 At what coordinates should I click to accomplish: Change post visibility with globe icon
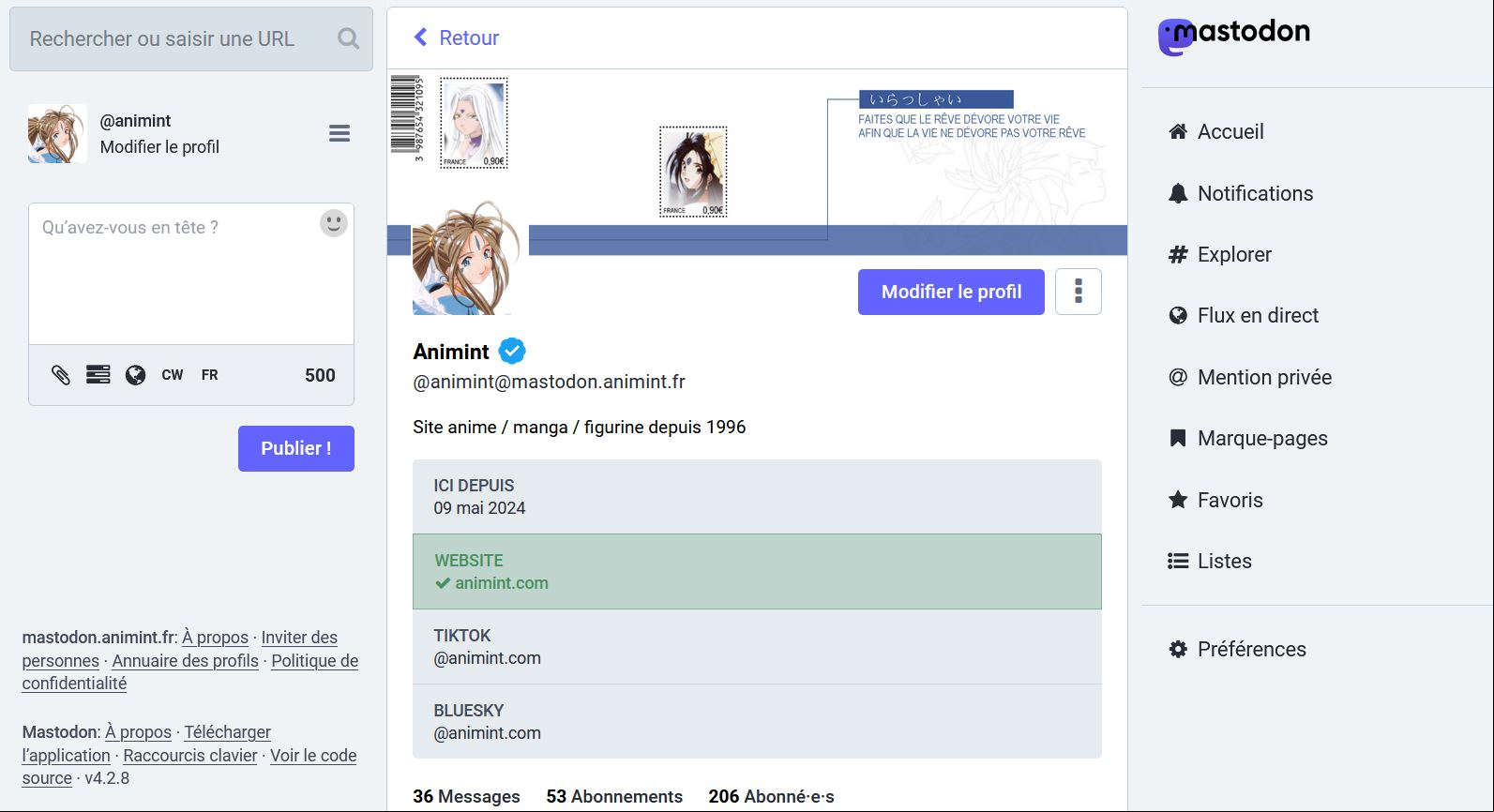tap(136, 375)
